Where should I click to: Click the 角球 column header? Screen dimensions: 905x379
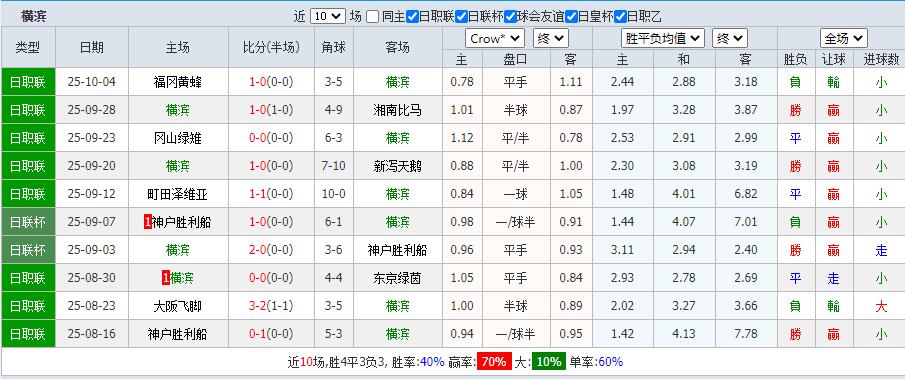click(x=334, y=47)
